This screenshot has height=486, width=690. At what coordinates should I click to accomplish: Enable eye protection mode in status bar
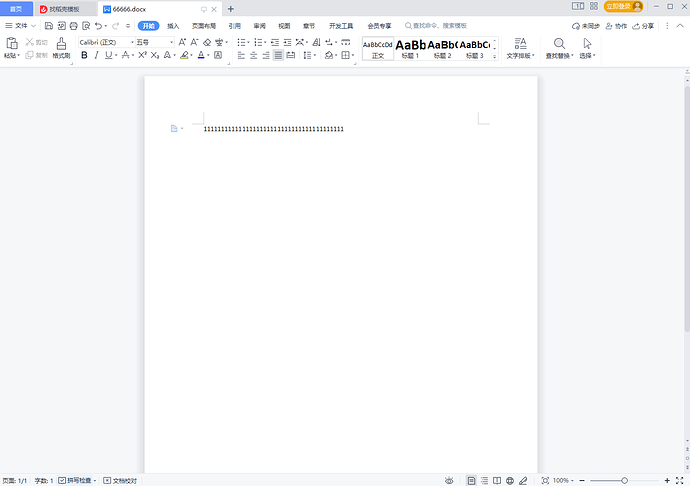tap(449, 480)
